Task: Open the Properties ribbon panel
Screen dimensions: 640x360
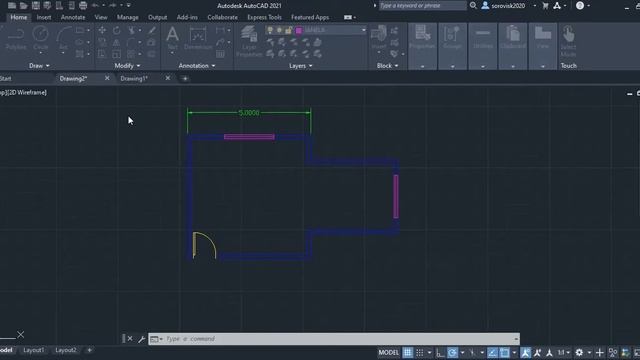Action: click(x=422, y=46)
